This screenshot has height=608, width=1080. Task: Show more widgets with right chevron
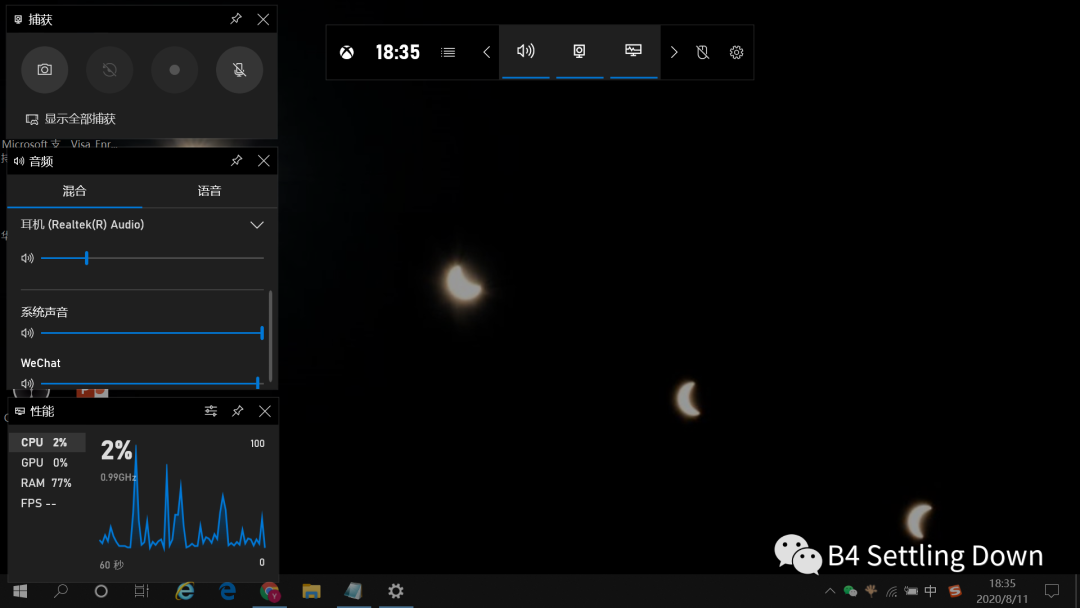point(674,52)
